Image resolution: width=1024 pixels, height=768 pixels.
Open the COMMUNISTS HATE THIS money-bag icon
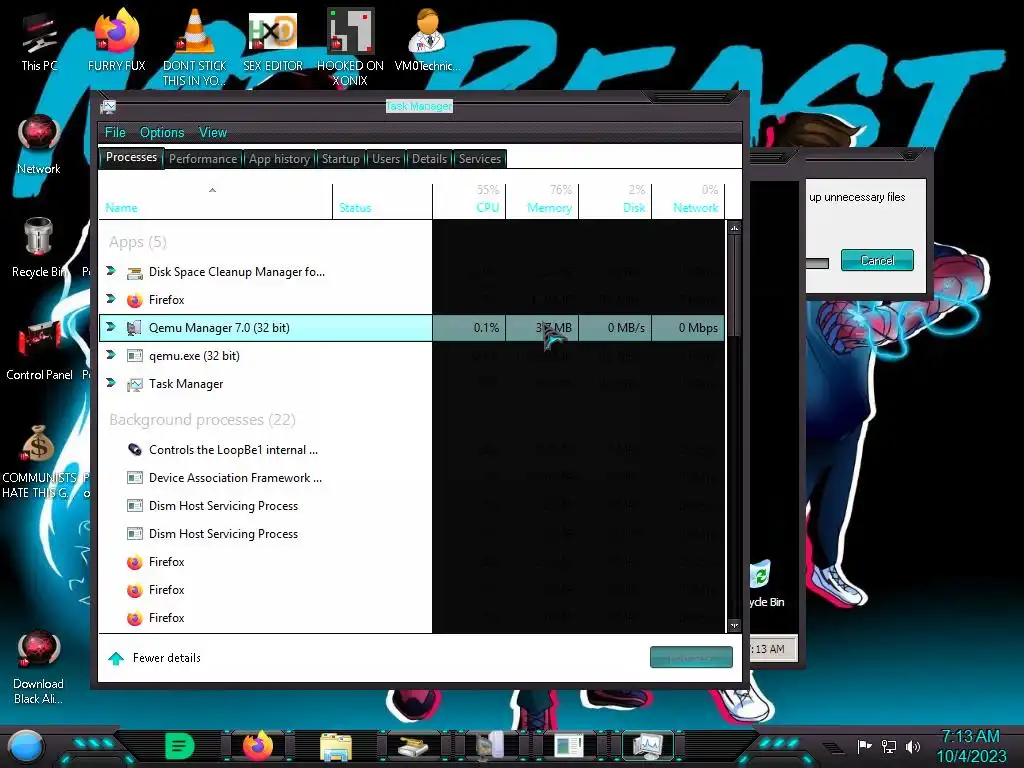[39, 462]
